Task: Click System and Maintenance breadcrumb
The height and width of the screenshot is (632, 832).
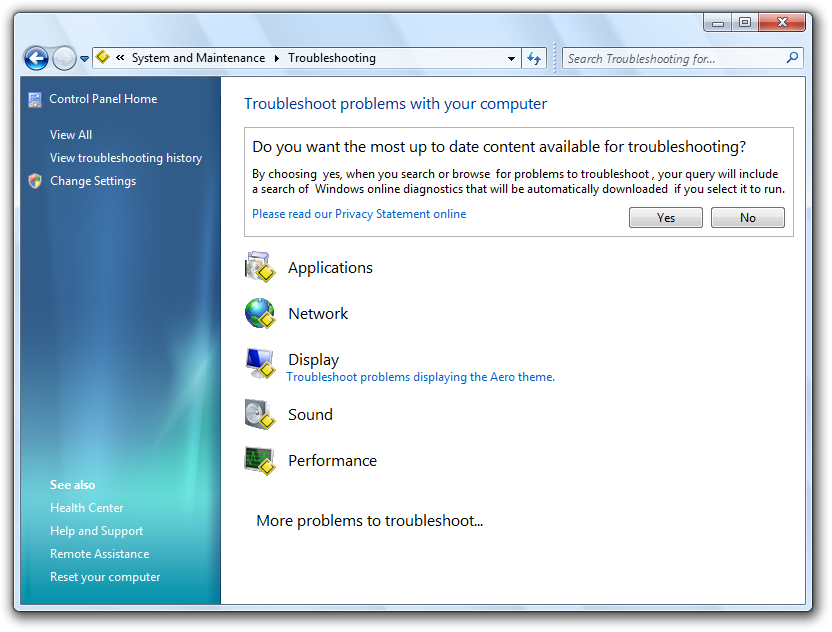Action: tap(198, 58)
